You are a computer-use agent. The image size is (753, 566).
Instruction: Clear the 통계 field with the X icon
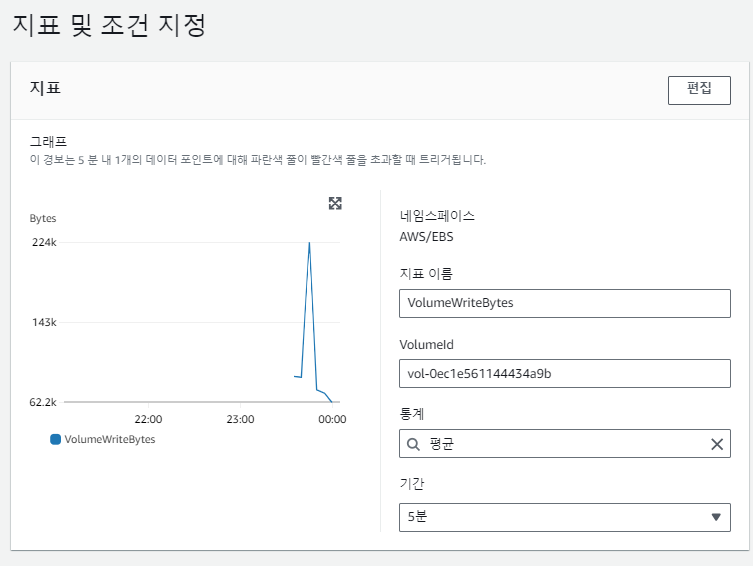pos(716,444)
